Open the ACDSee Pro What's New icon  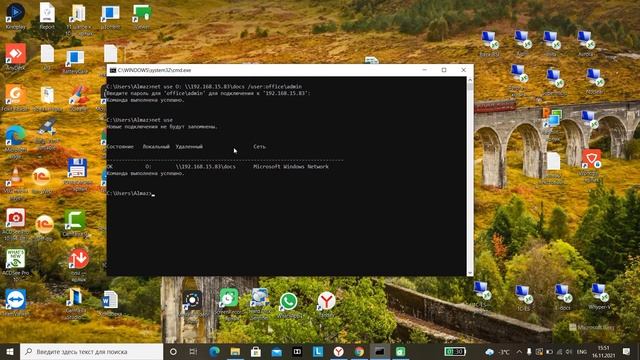(x=16, y=259)
